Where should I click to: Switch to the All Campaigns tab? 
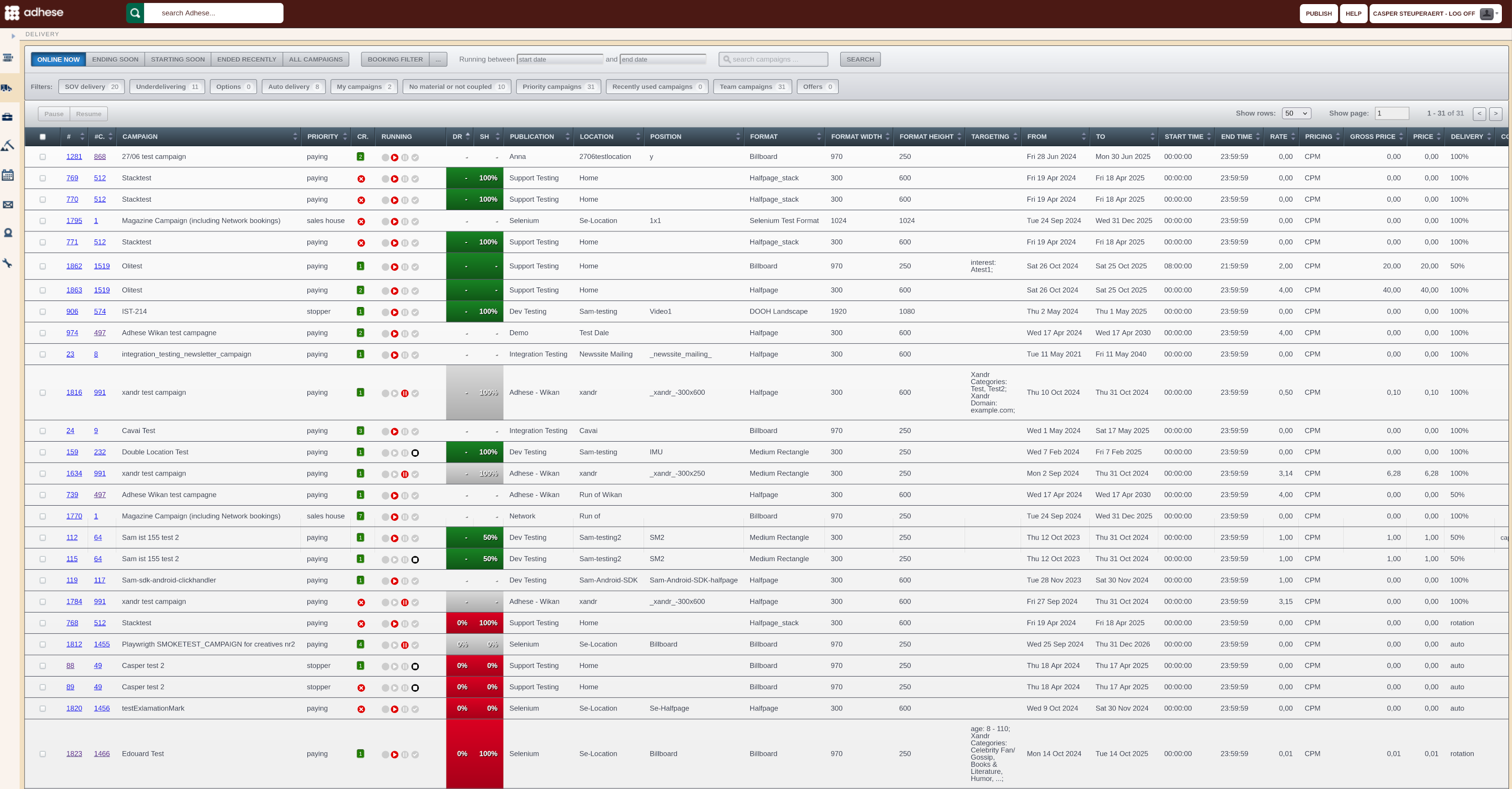pos(316,59)
